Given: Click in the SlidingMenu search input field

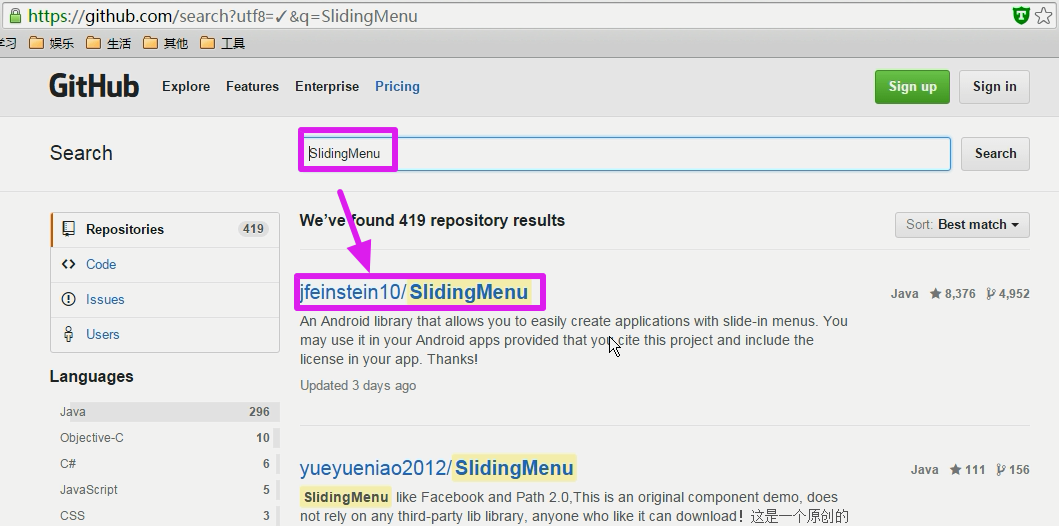Looking at the screenshot, I should [625, 153].
